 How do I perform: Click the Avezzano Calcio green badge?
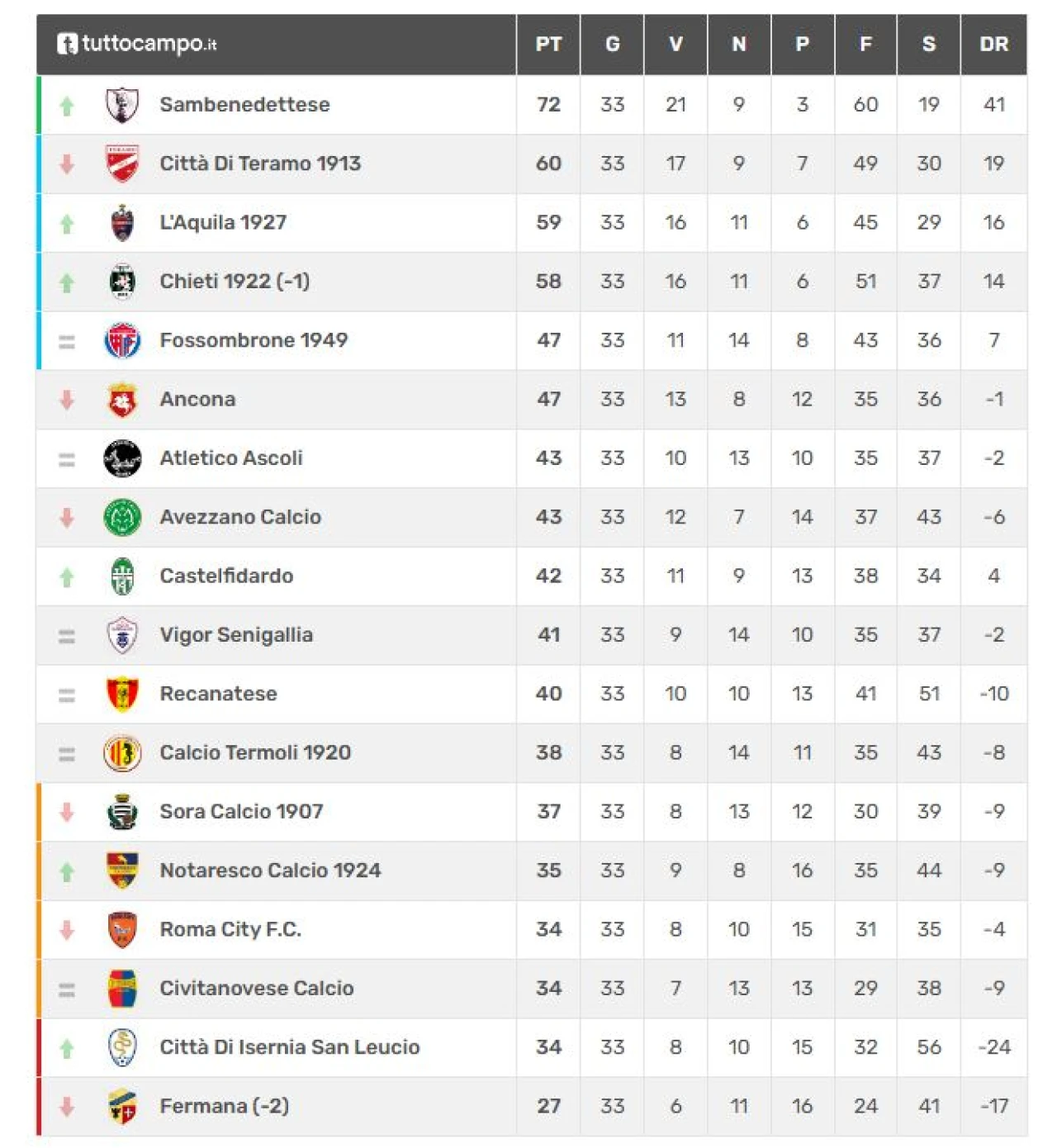(122, 518)
